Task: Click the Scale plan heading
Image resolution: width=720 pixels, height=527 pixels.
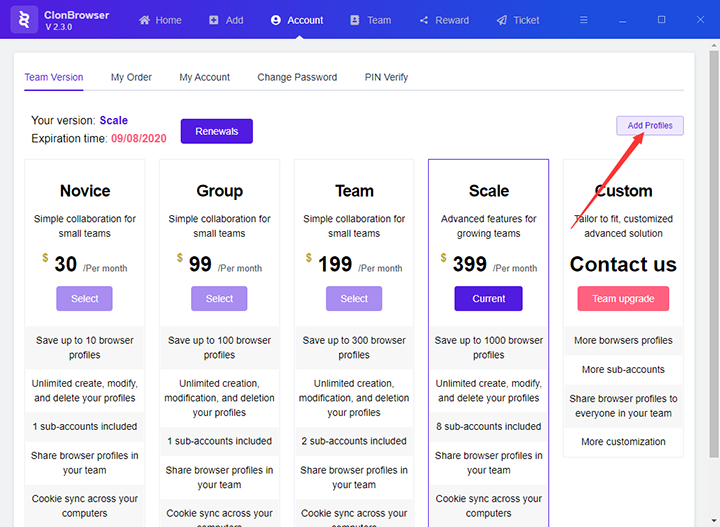Action: [489, 191]
